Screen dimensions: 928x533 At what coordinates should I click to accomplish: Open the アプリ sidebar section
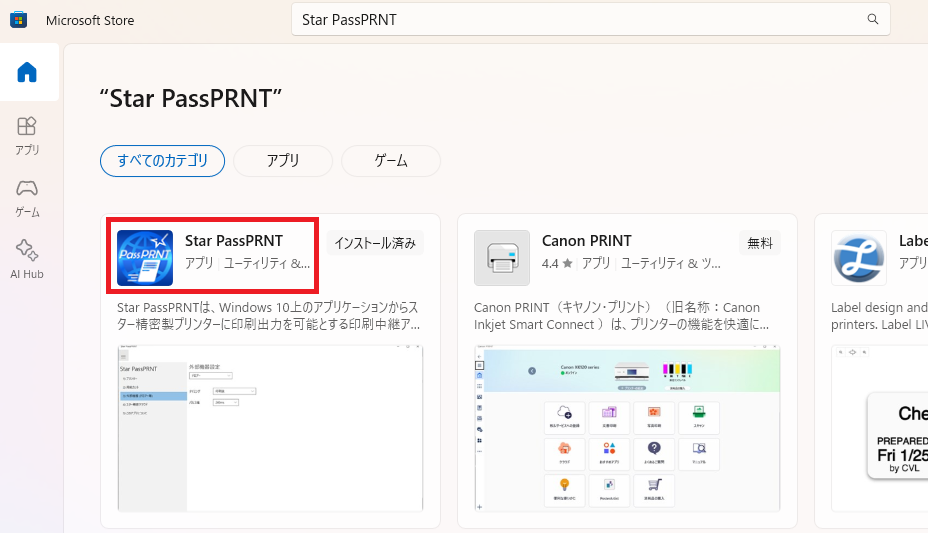point(27,135)
